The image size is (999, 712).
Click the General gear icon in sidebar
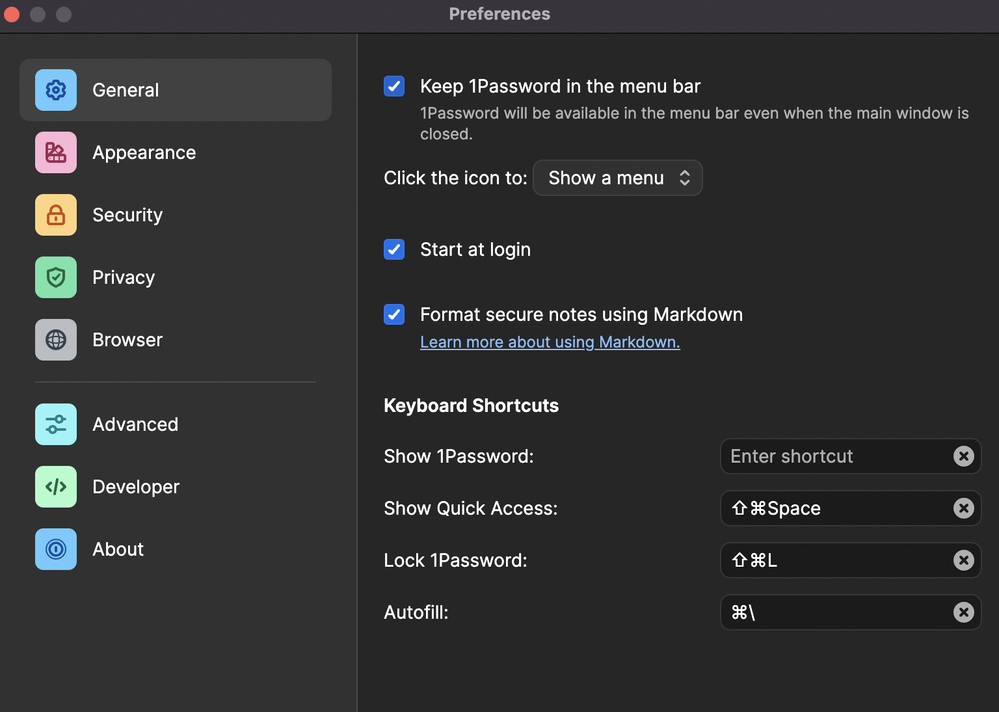tap(56, 90)
